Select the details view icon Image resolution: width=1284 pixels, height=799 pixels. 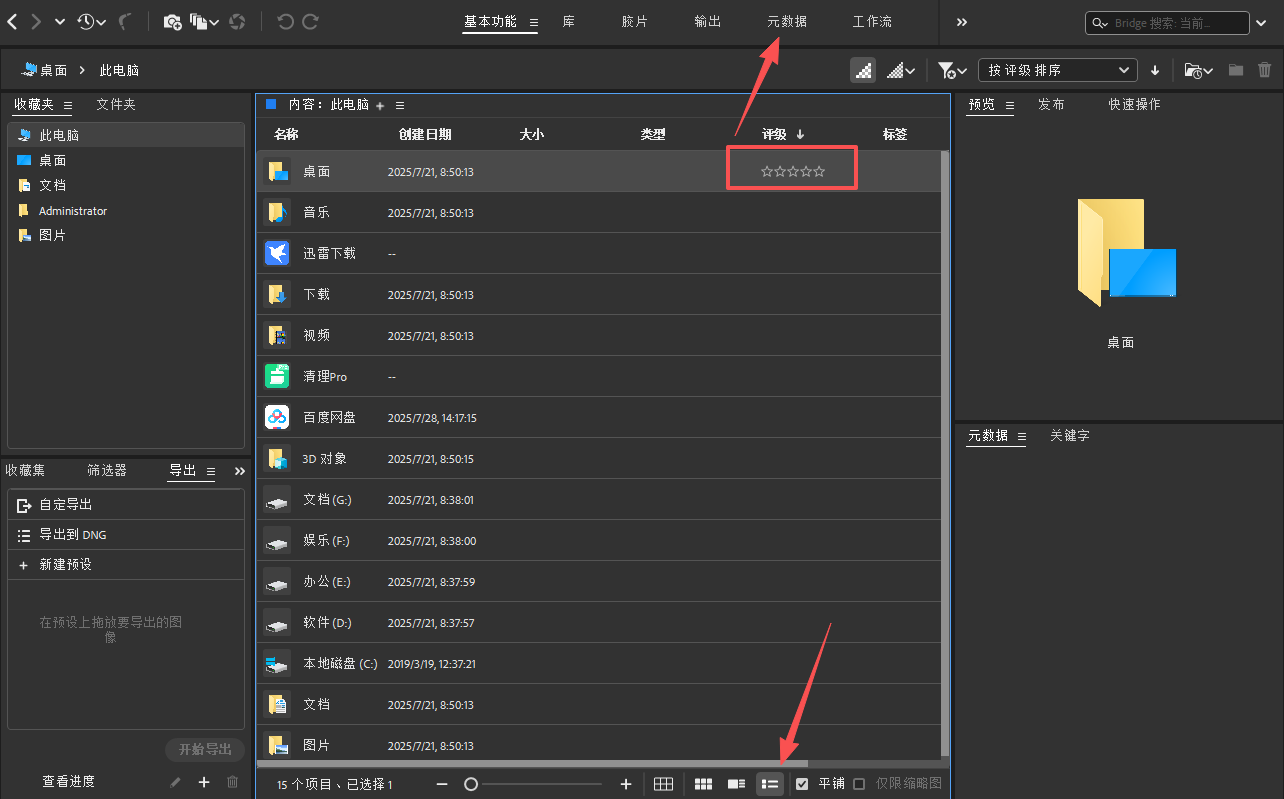(x=736, y=784)
